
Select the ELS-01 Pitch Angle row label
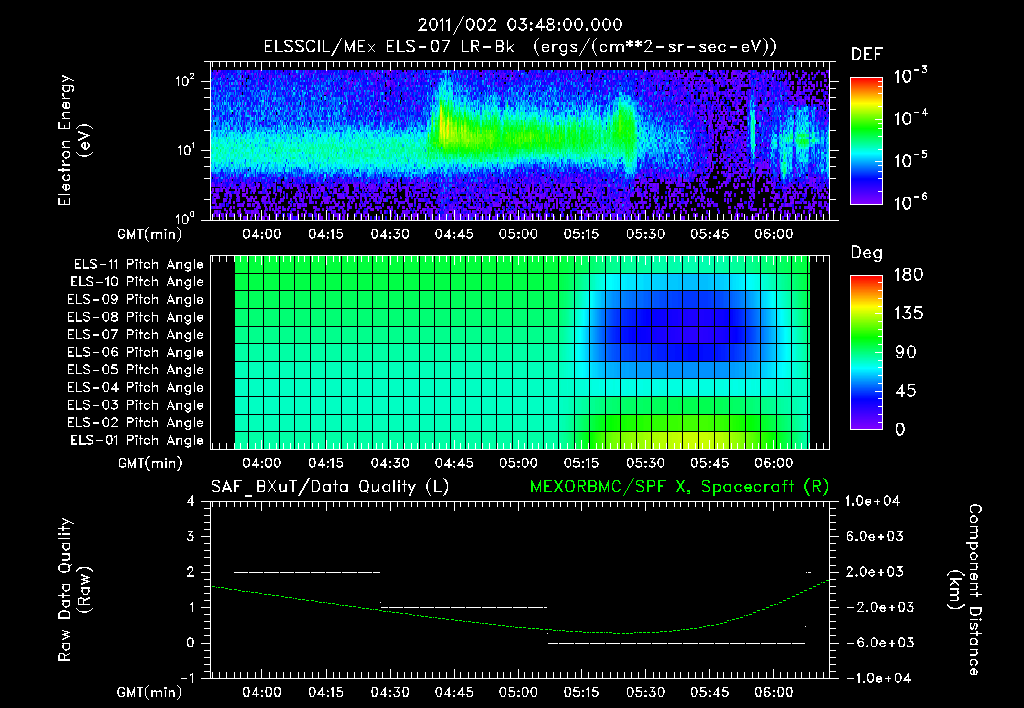pos(137,440)
